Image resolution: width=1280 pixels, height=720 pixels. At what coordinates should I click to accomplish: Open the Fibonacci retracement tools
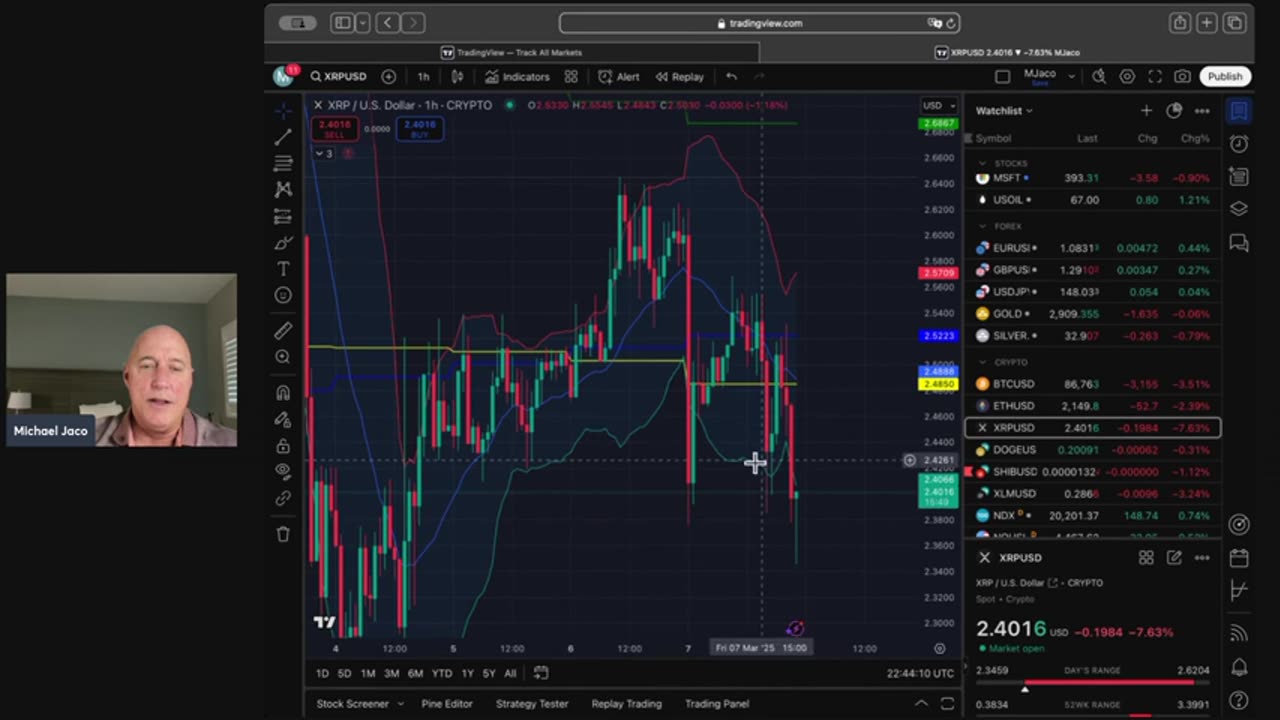(283, 163)
